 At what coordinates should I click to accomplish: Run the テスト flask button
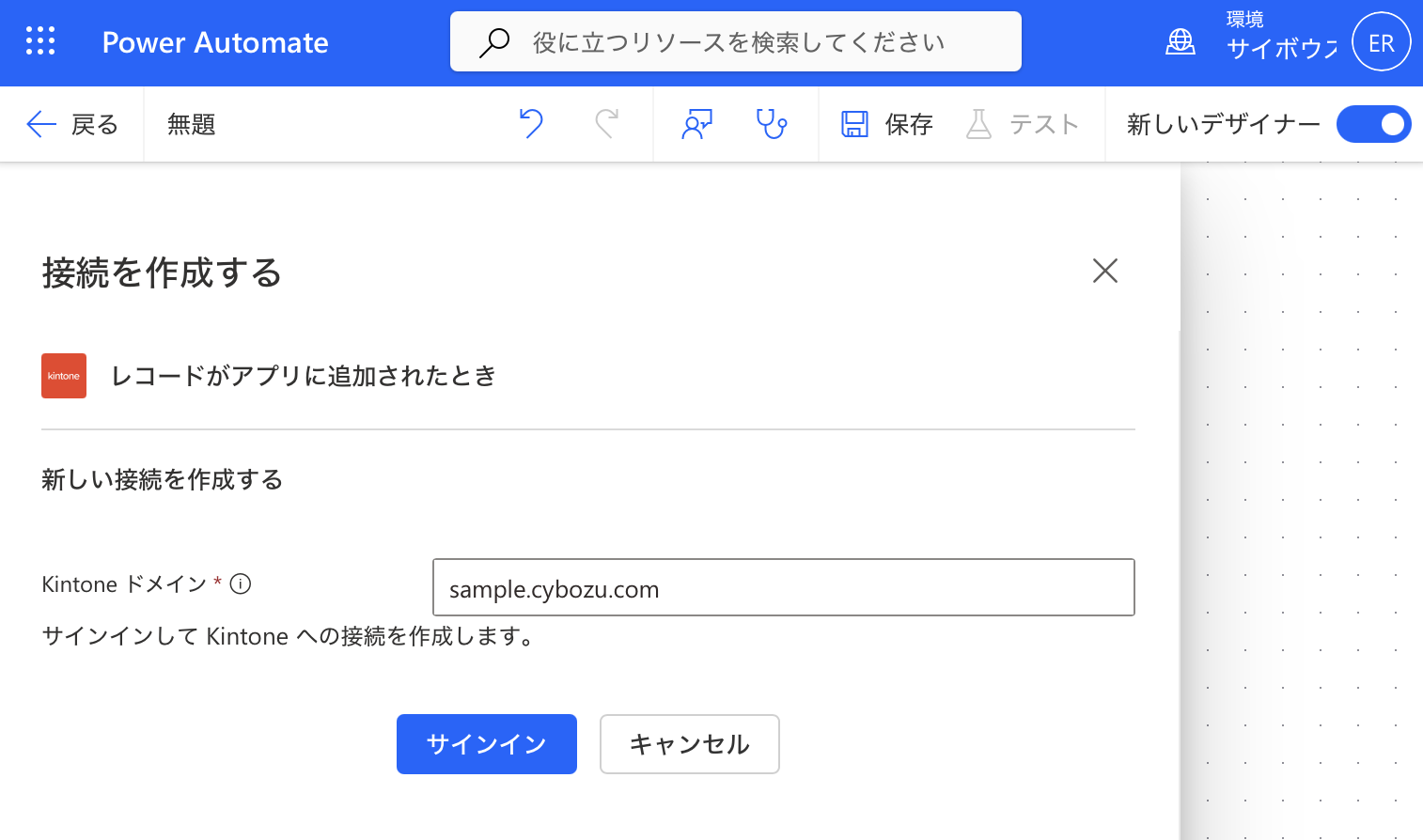tap(1022, 124)
